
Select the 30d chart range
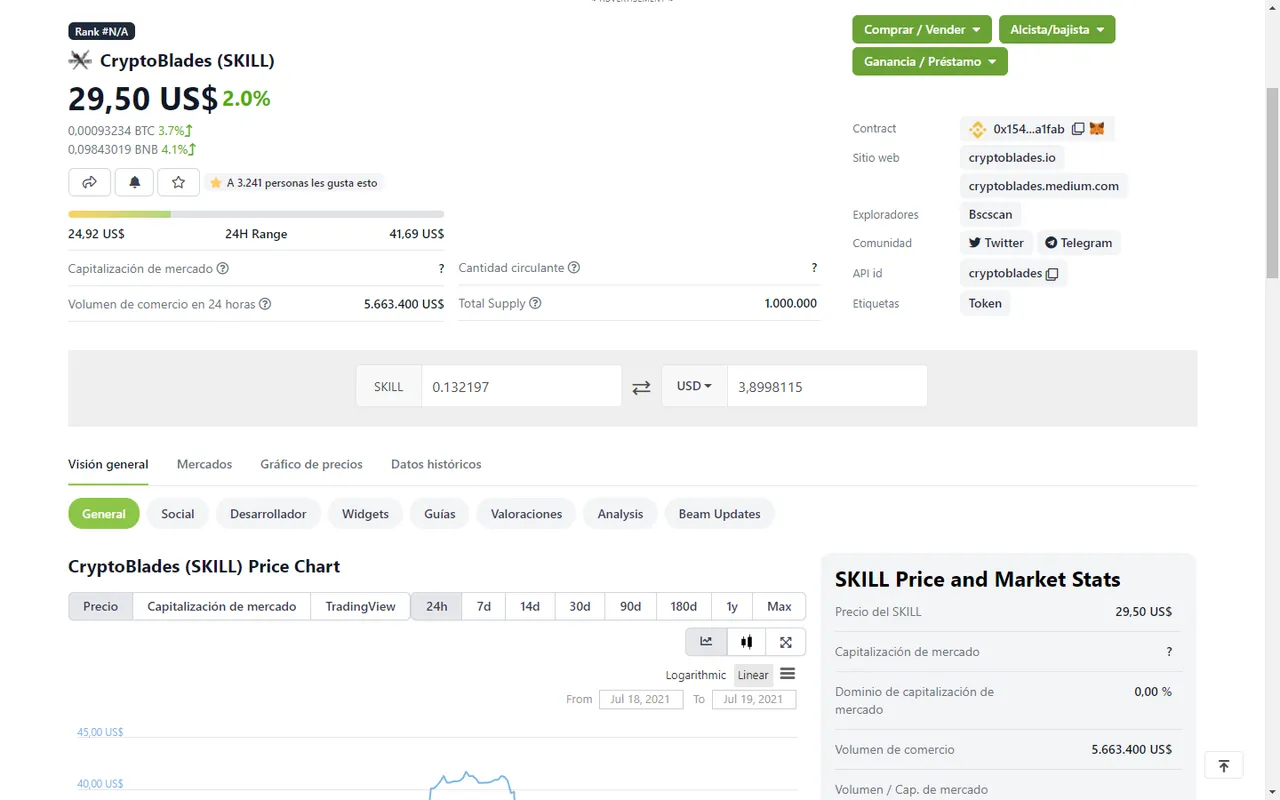580,606
